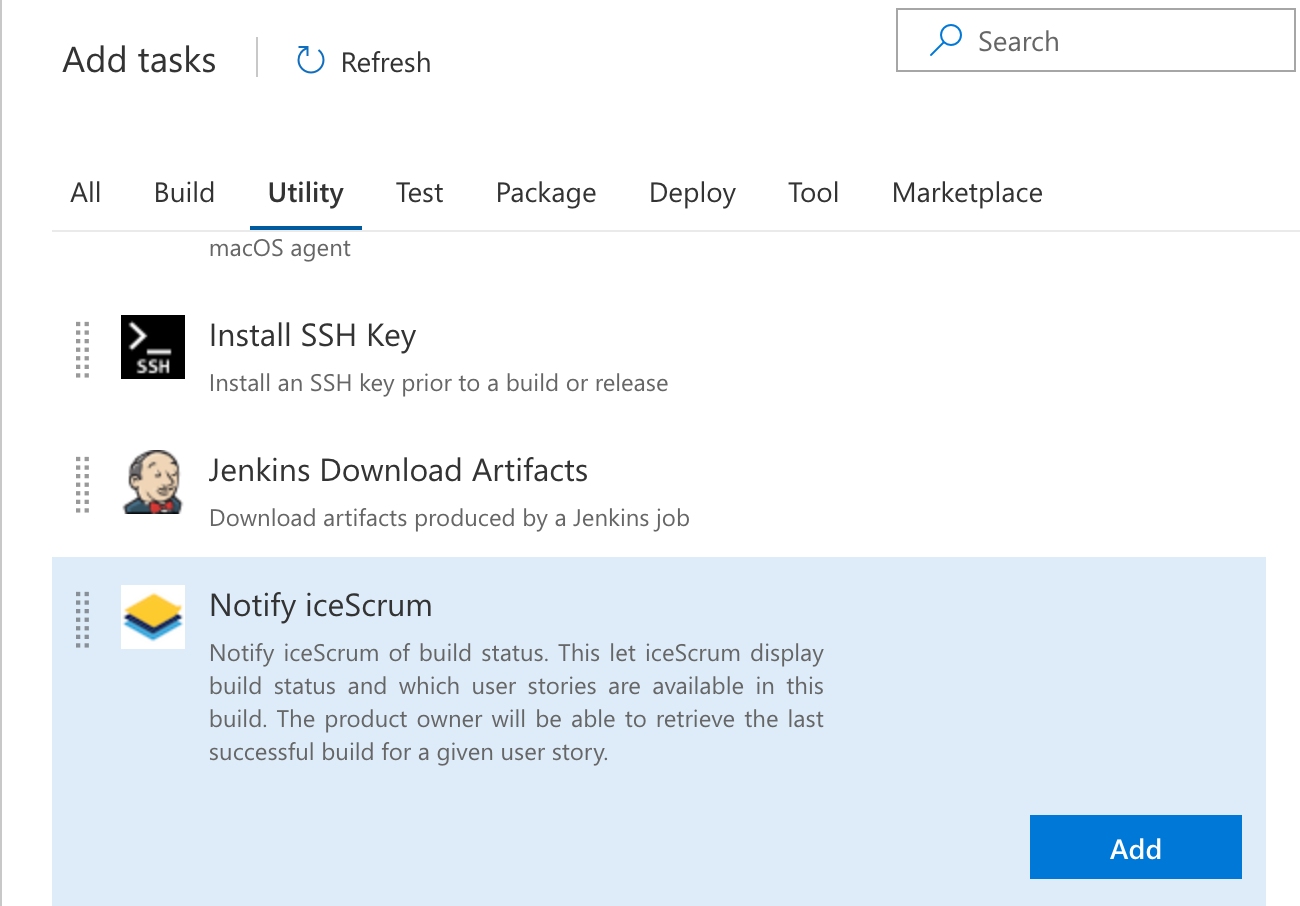Focus the Search input field
Image resolution: width=1300 pixels, height=906 pixels.
click(1096, 41)
